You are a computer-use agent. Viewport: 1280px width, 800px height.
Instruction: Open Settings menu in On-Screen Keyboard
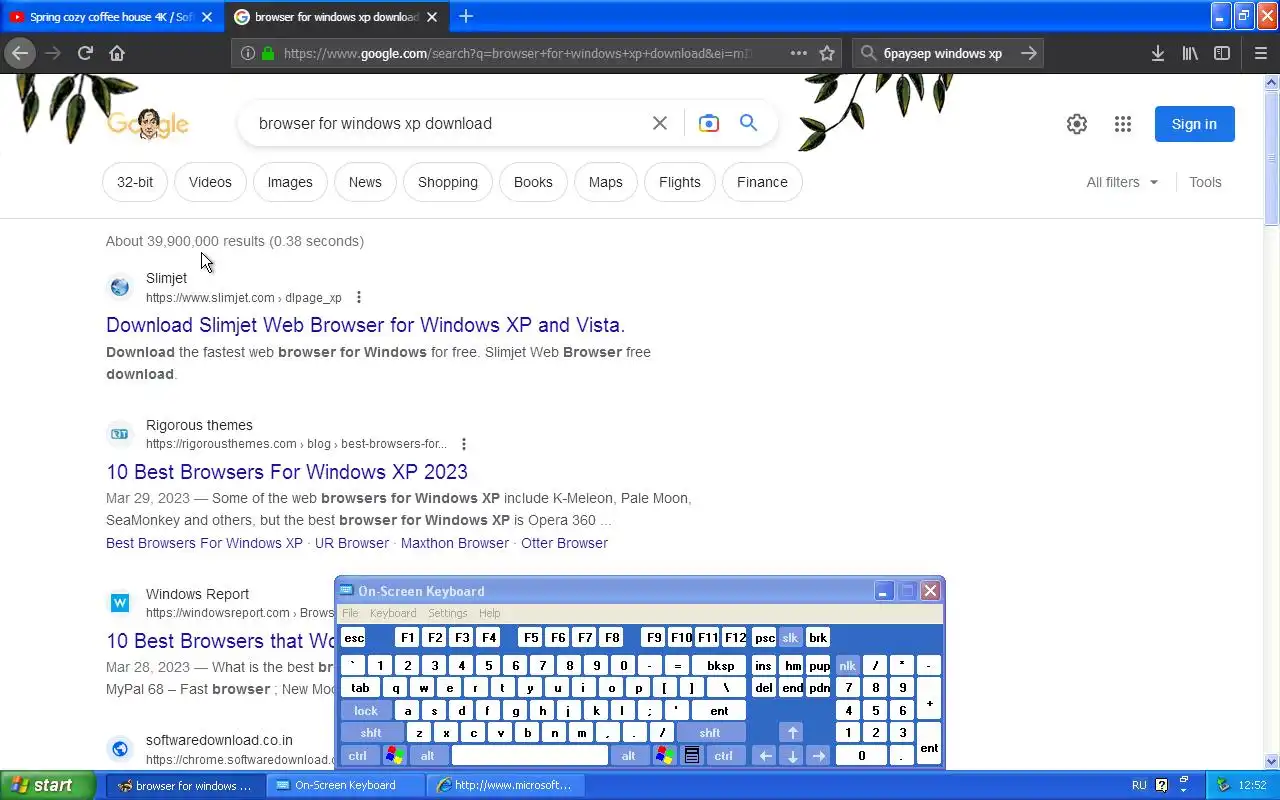click(x=448, y=613)
